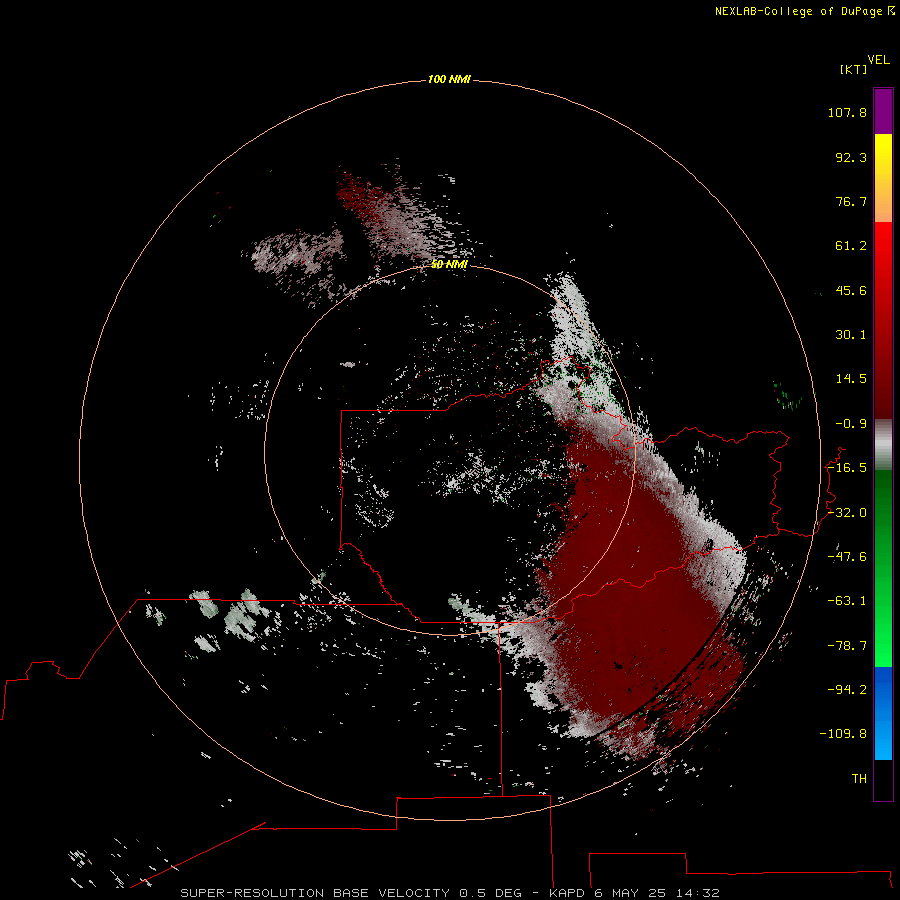Click the 45.6 velocity scale value
The height and width of the screenshot is (900, 900).
[851, 290]
